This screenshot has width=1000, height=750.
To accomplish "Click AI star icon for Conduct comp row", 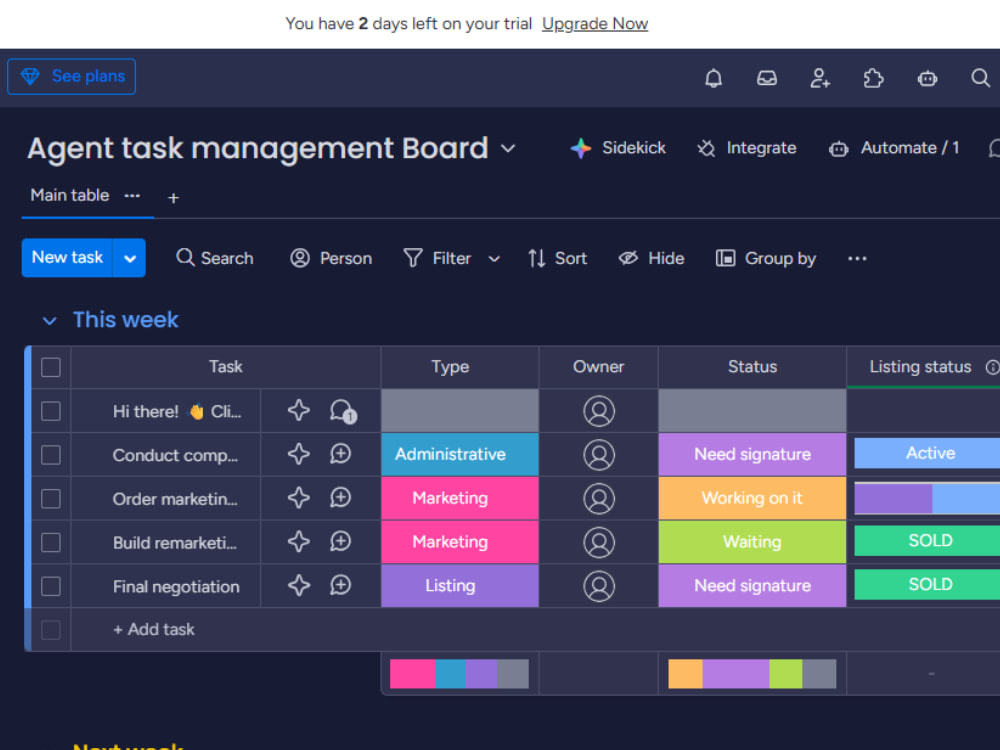I will pos(298,454).
